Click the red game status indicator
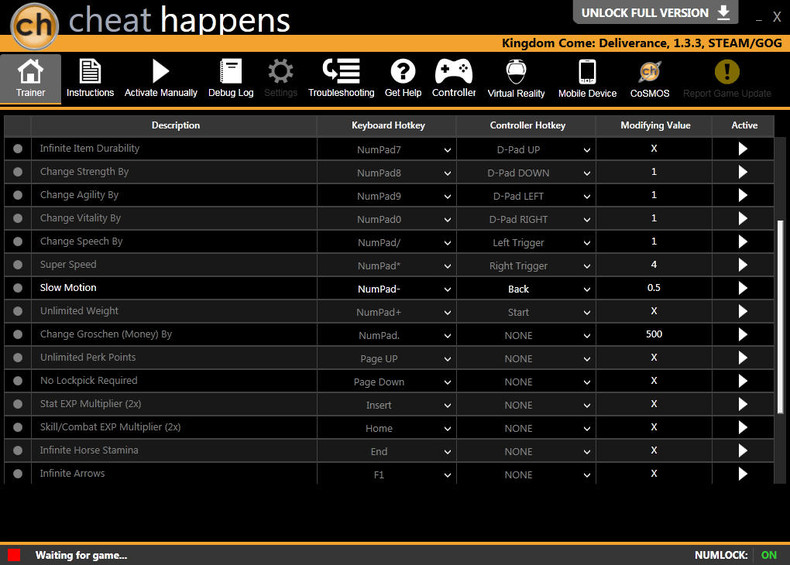The height and width of the screenshot is (565, 790). 14,555
